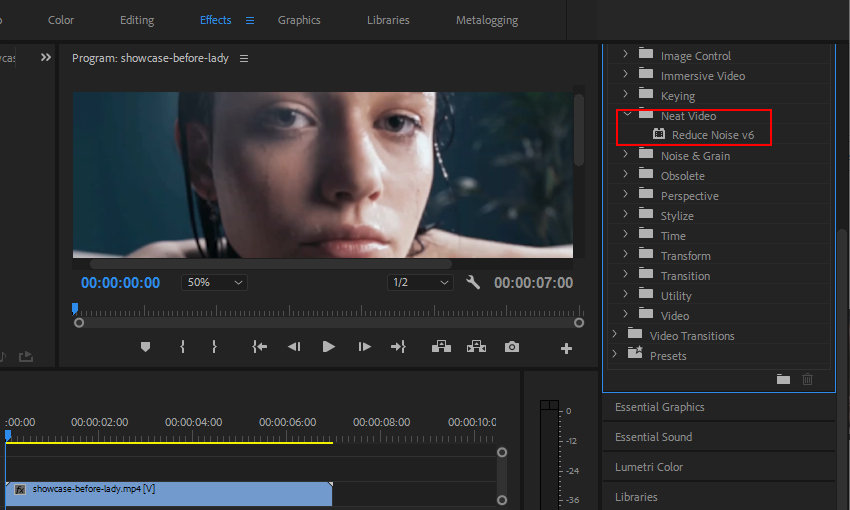
Task: Switch to Color workspace tab
Action: [x=61, y=20]
